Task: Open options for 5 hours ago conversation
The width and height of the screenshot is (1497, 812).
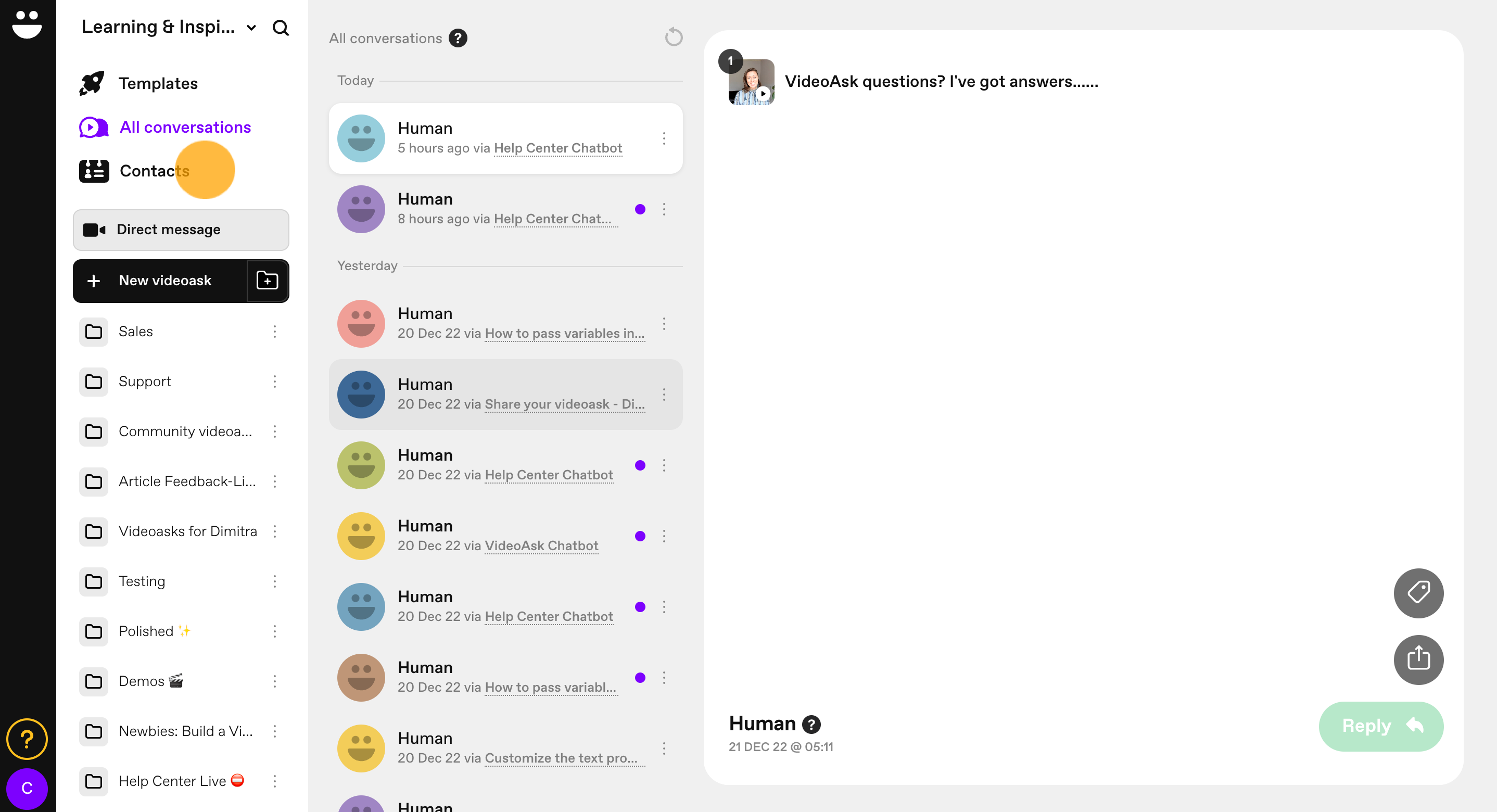Action: coord(664,138)
